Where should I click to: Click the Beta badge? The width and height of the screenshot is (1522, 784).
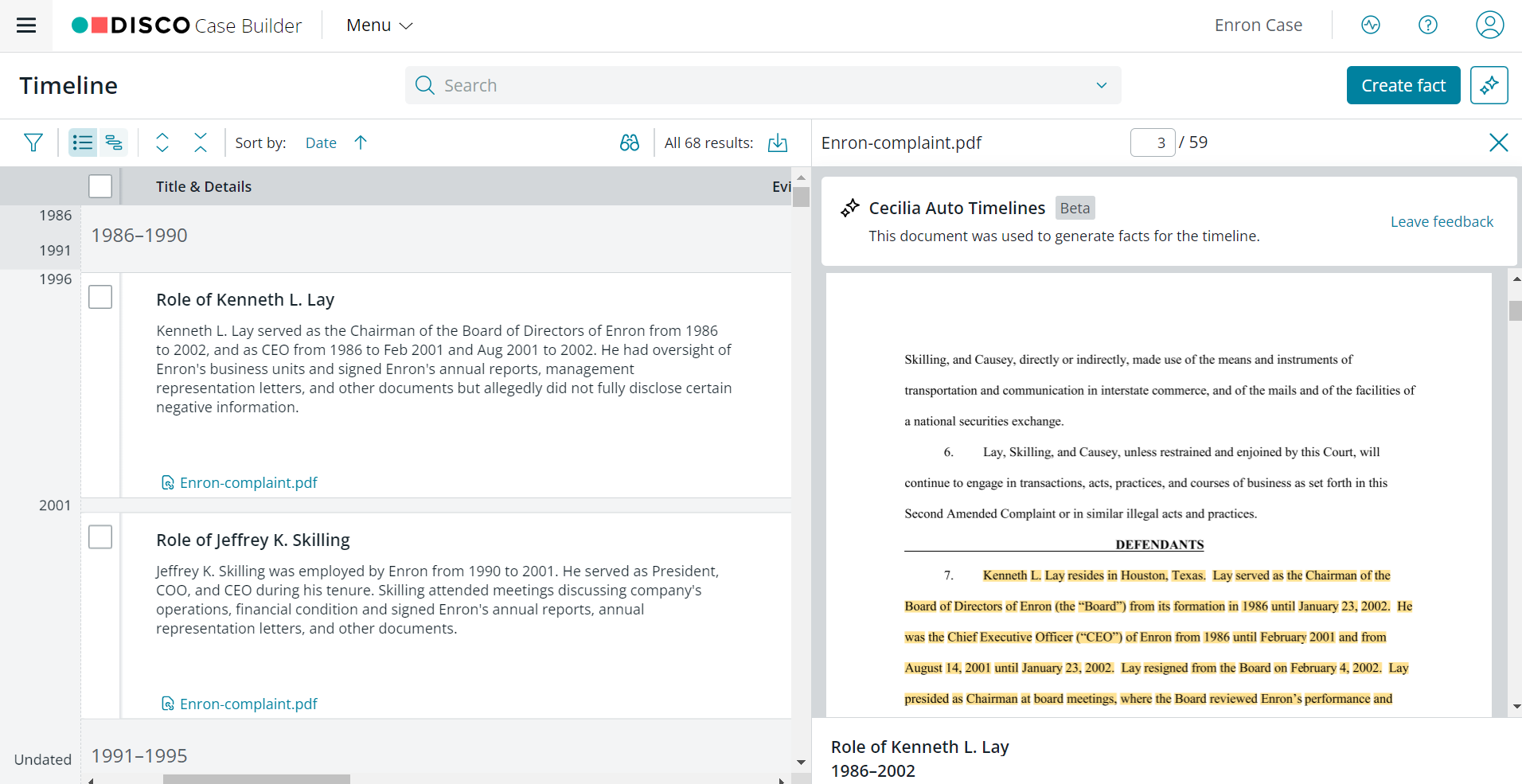1075,208
